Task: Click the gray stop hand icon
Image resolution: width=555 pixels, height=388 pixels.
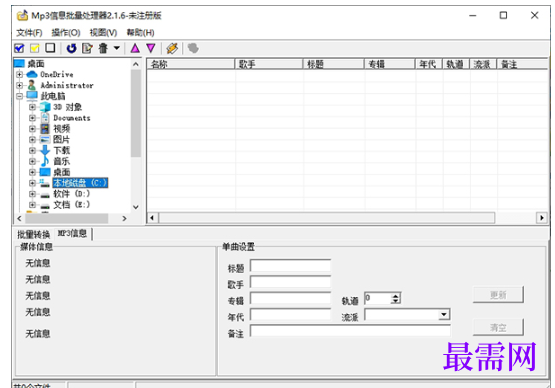Action: (x=193, y=48)
